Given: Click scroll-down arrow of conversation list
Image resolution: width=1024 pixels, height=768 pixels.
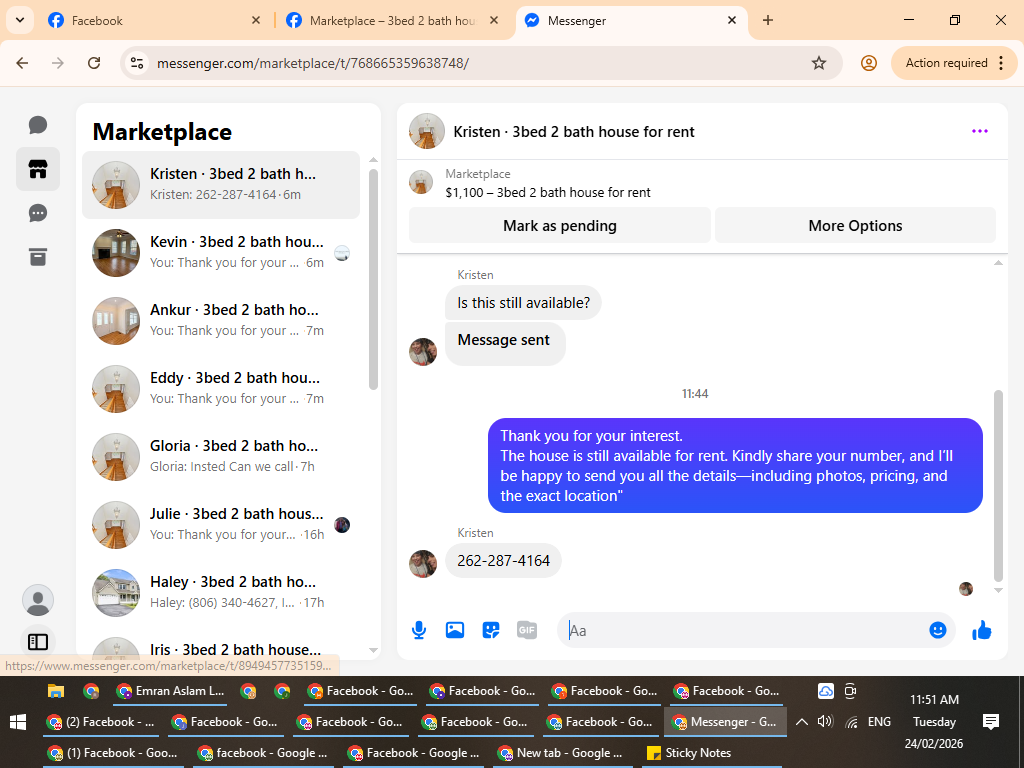Looking at the screenshot, I should (x=374, y=650).
